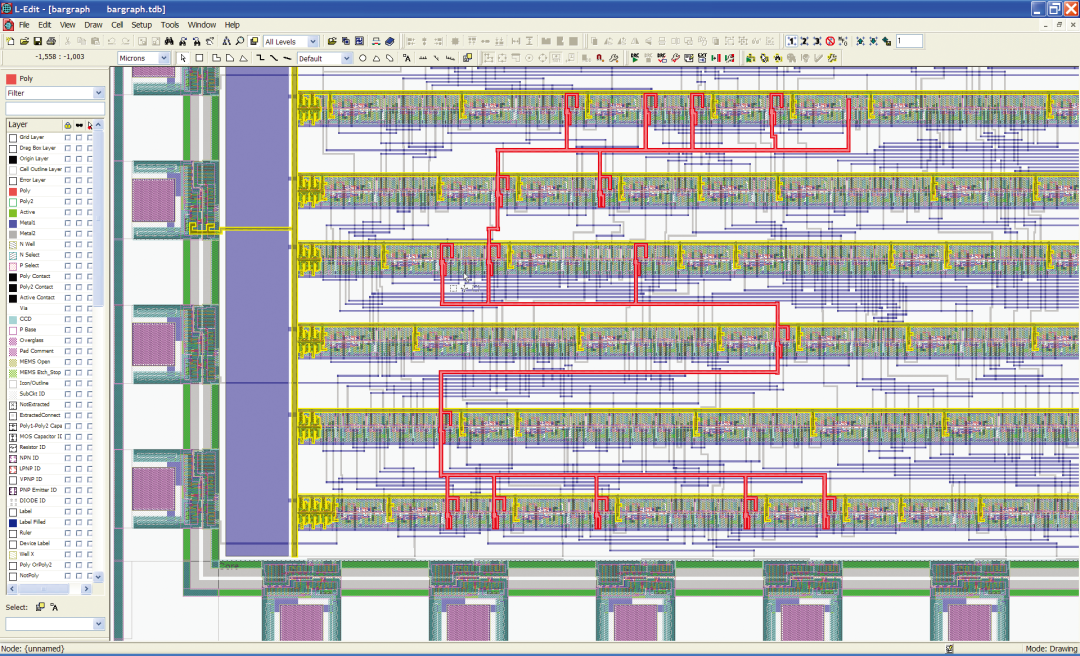Toggle hide checkbox for Ruler layer
The height and width of the screenshot is (656, 1080).
tap(79, 533)
